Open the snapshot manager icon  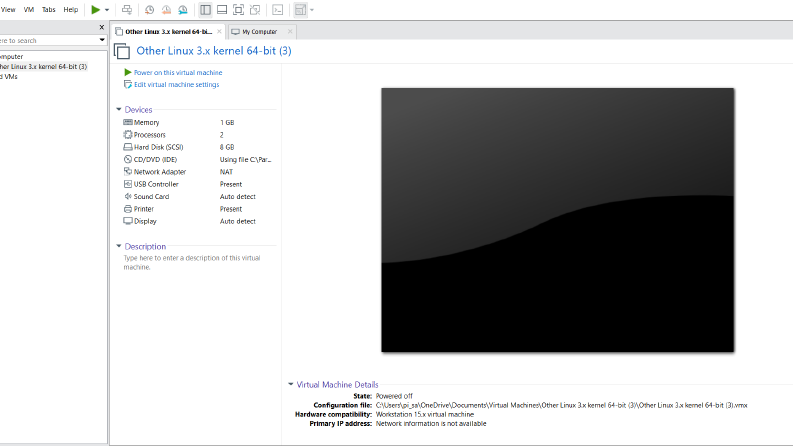(x=183, y=10)
